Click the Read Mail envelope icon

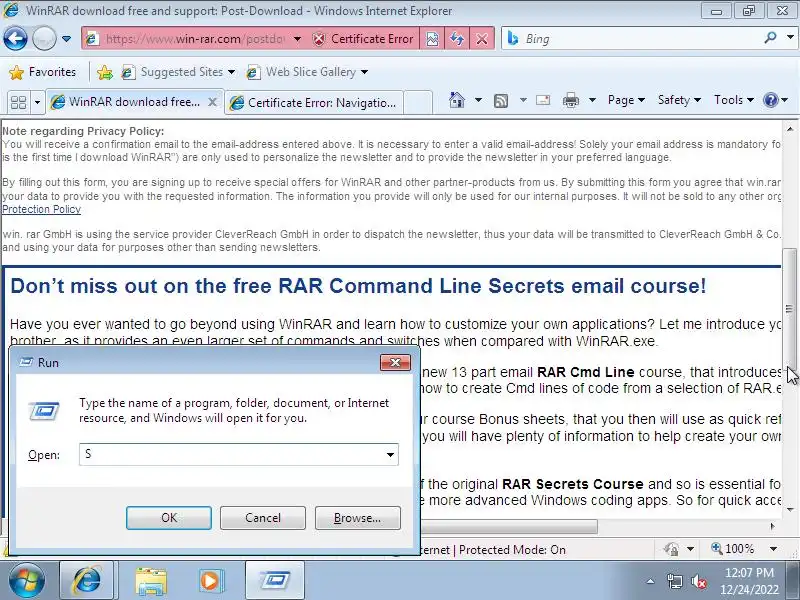(543, 100)
